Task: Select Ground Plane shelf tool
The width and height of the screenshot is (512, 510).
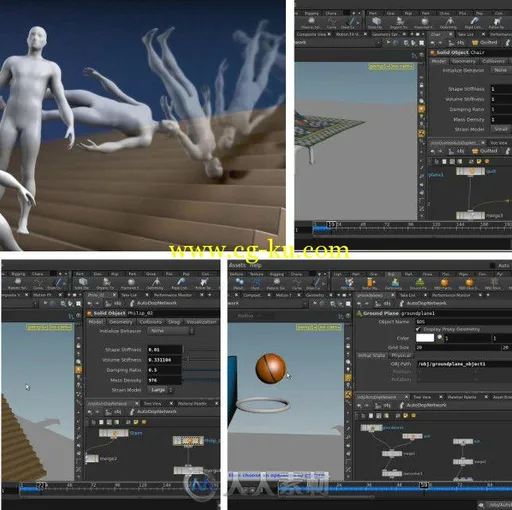Action: (x=420, y=284)
